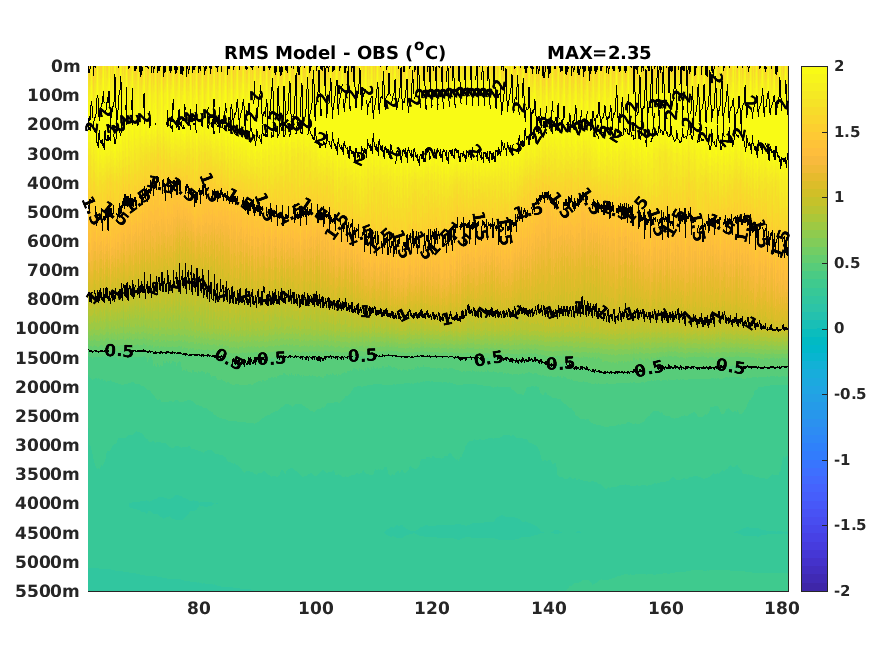Click the x-axis tick label "80"
The width and height of the screenshot is (875, 656).
pyautogui.click(x=199, y=608)
